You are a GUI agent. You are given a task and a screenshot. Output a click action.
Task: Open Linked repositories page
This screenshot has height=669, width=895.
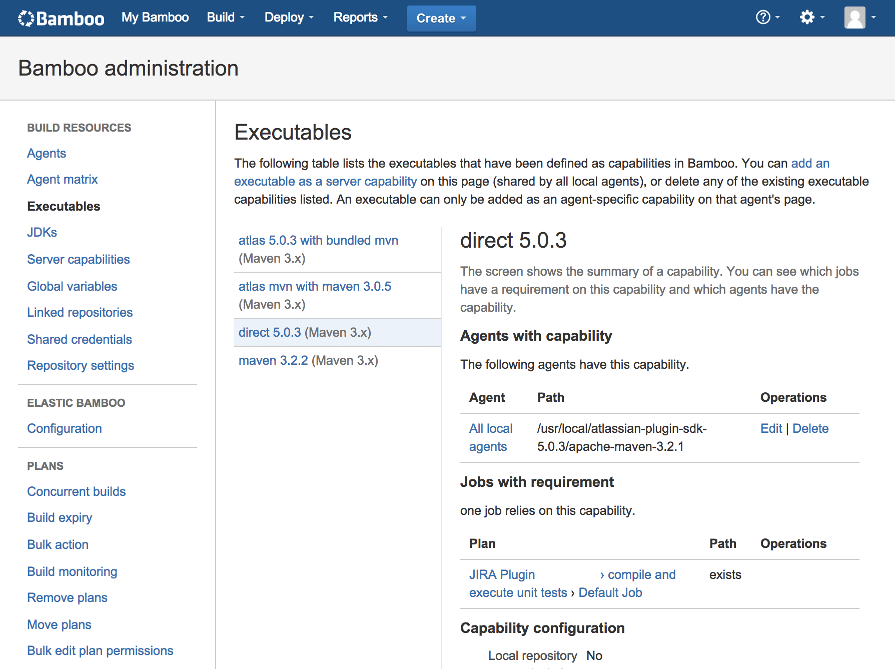pyautogui.click(x=79, y=312)
